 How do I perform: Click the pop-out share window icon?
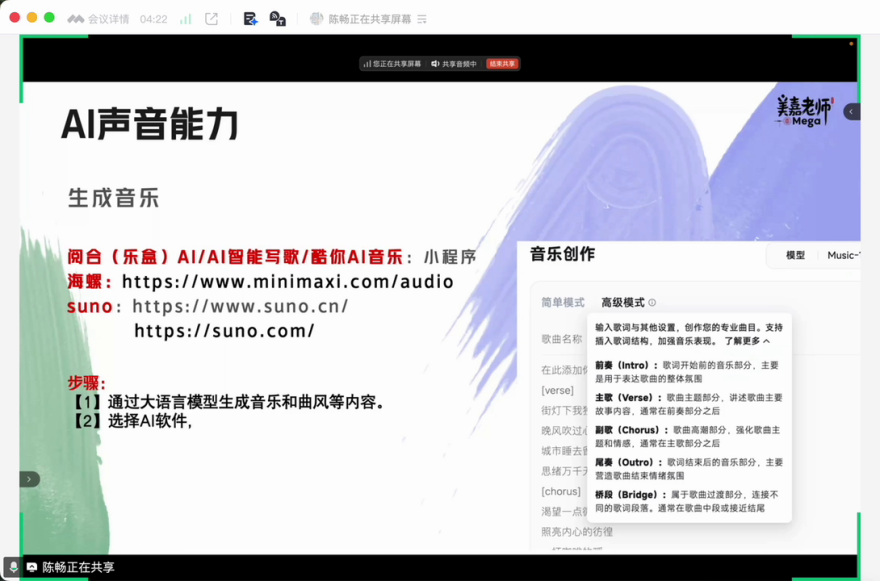pyautogui.click(x=211, y=19)
